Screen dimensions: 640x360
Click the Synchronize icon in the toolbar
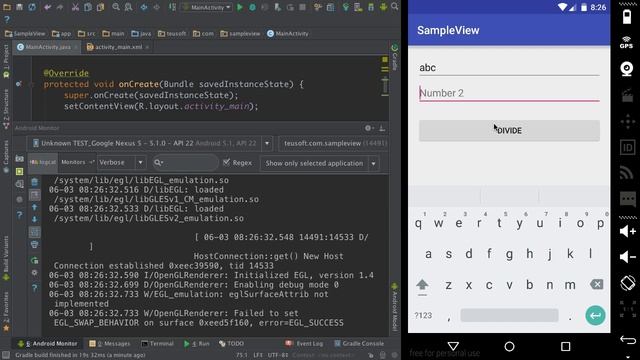pyautogui.click(x=32, y=7)
